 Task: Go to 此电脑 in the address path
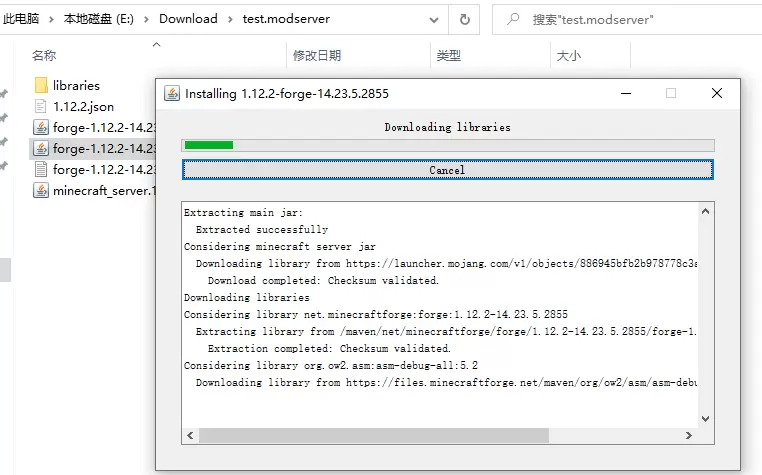(x=20, y=19)
